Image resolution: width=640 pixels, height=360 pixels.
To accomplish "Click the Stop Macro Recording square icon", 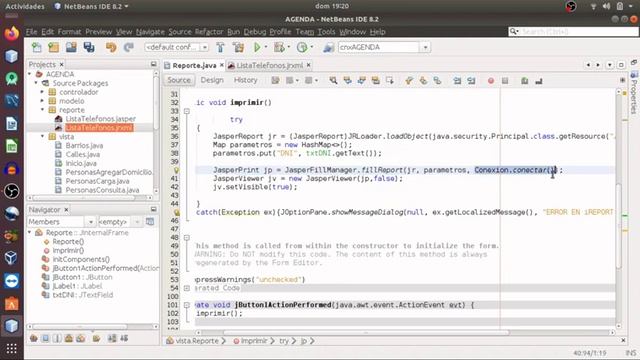I will [x=505, y=81].
